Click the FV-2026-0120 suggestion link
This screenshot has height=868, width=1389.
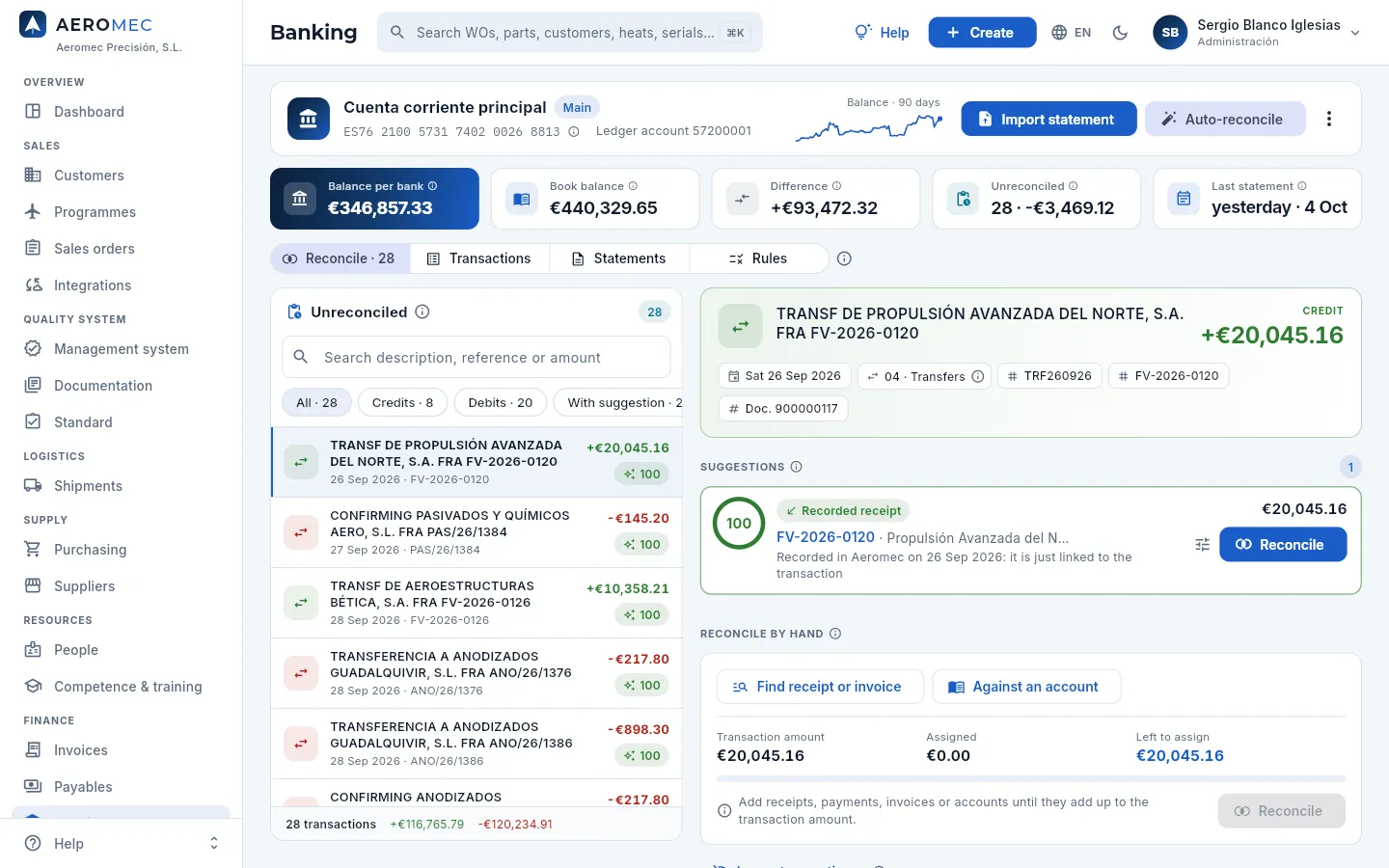[x=826, y=537]
